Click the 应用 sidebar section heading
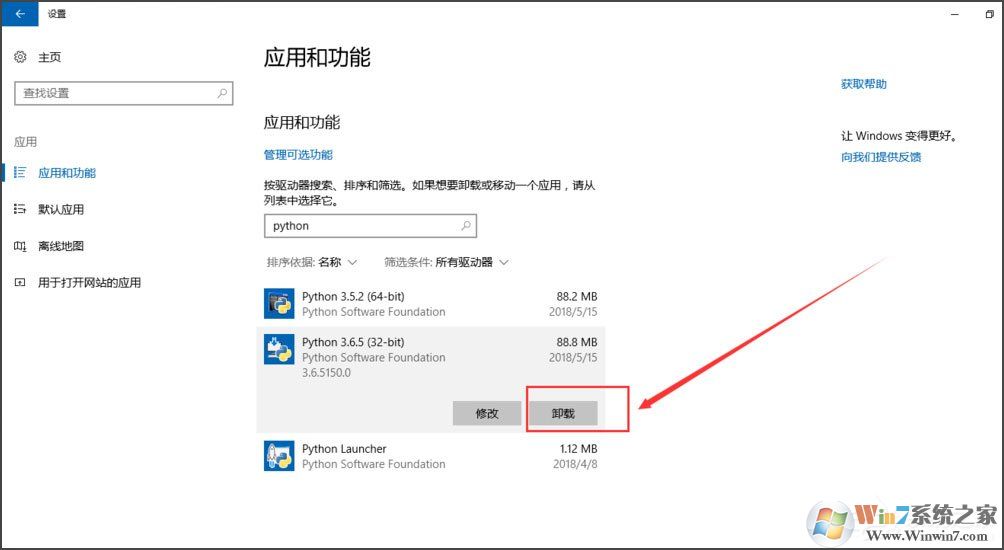The width and height of the screenshot is (1004, 550). tap(26, 142)
